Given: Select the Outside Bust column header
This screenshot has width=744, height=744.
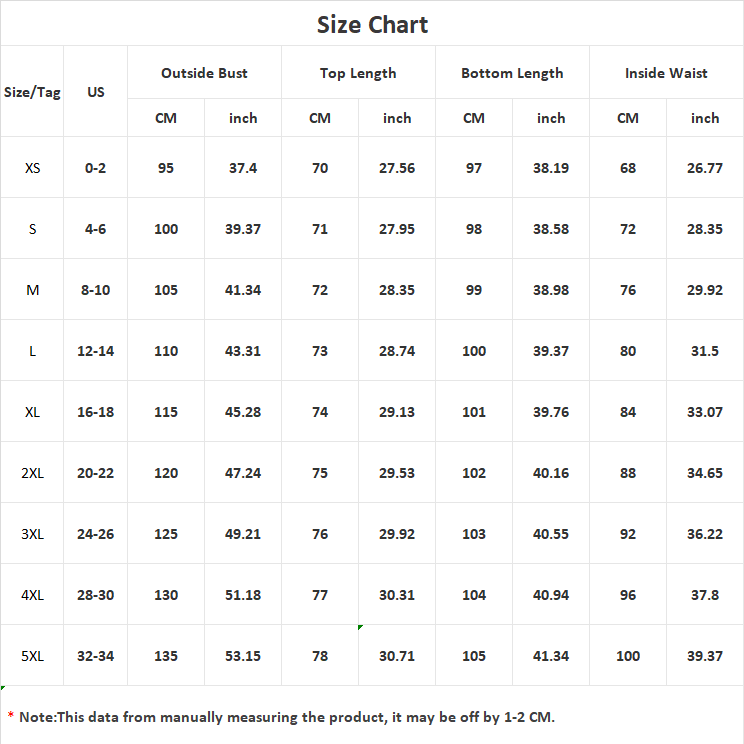Looking at the screenshot, I should tap(204, 73).
